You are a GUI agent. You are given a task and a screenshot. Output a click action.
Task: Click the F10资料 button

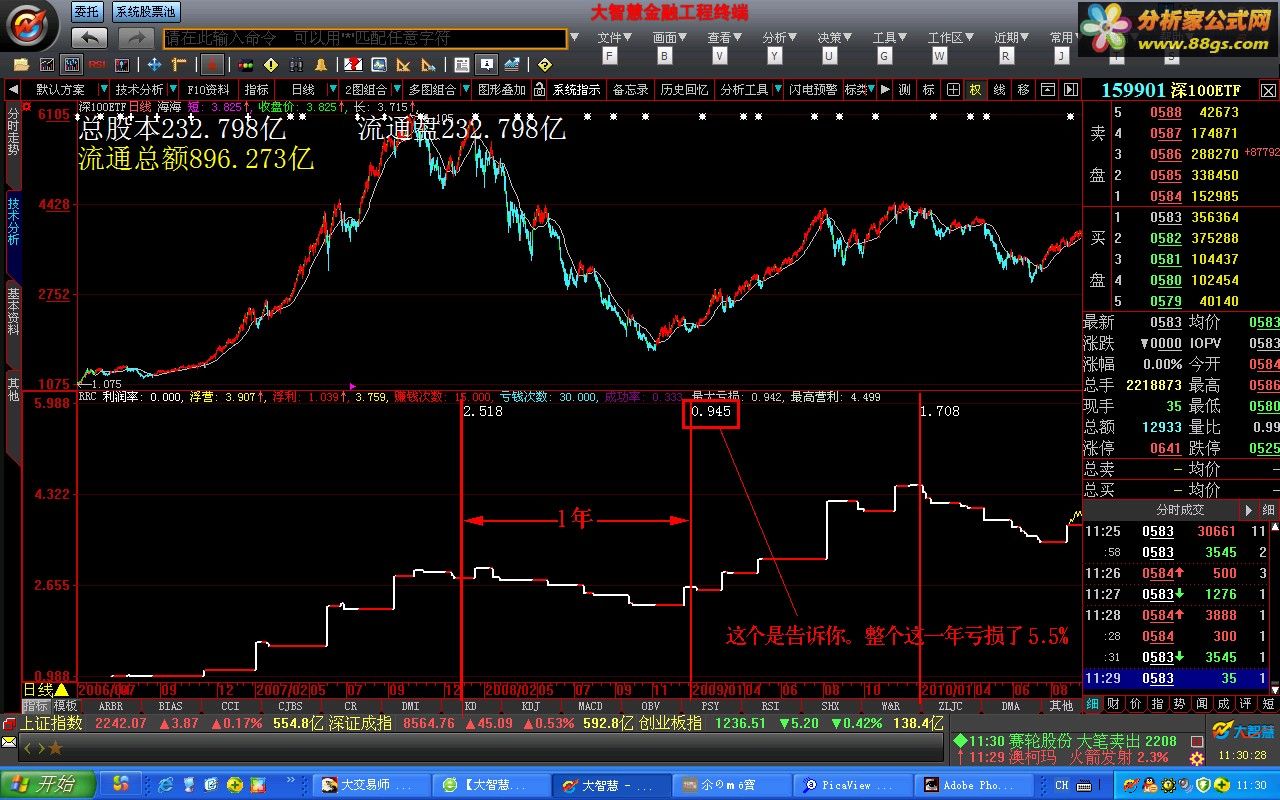click(x=209, y=90)
